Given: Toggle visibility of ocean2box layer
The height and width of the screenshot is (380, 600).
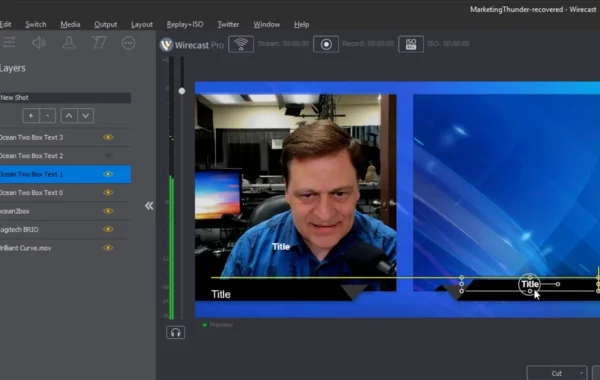Looking at the screenshot, I should pyautogui.click(x=108, y=211).
